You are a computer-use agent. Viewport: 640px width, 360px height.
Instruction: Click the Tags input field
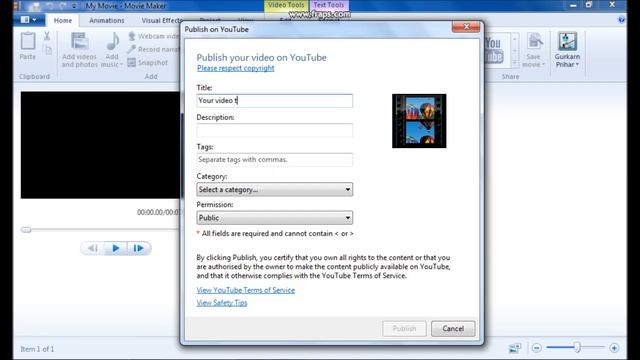tap(274, 160)
